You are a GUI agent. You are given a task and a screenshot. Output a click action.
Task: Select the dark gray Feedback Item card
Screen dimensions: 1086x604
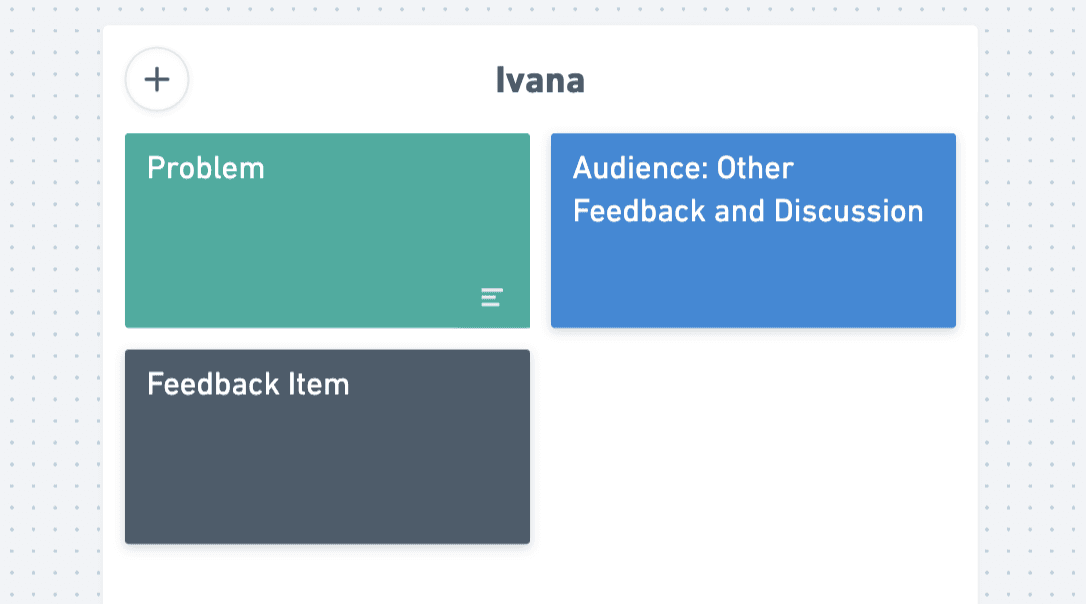click(327, 447)
